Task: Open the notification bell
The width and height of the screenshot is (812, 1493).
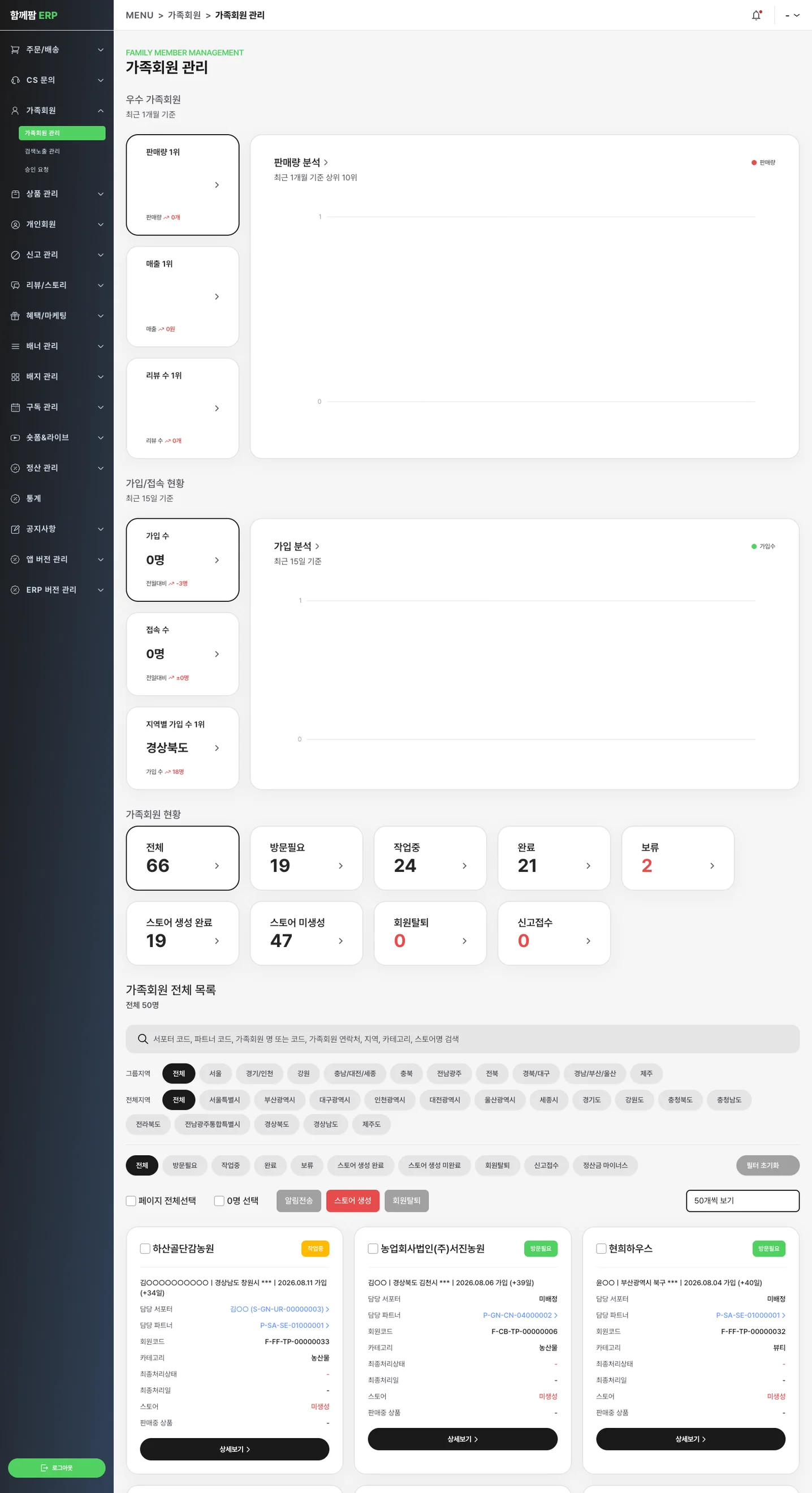Action: 756,16
